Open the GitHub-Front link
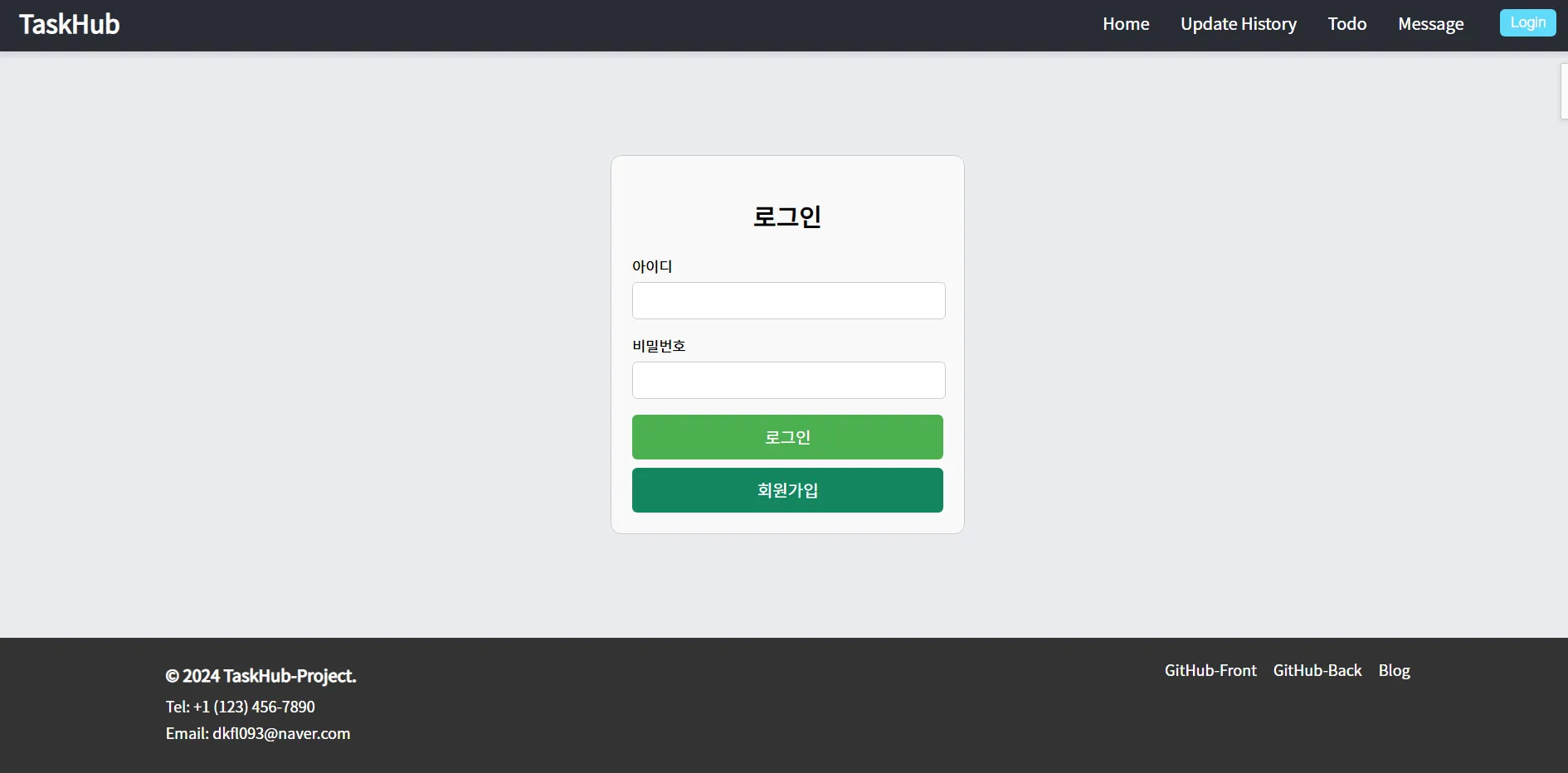Viewport: 1568px width, 773px height. point(1210,670)
